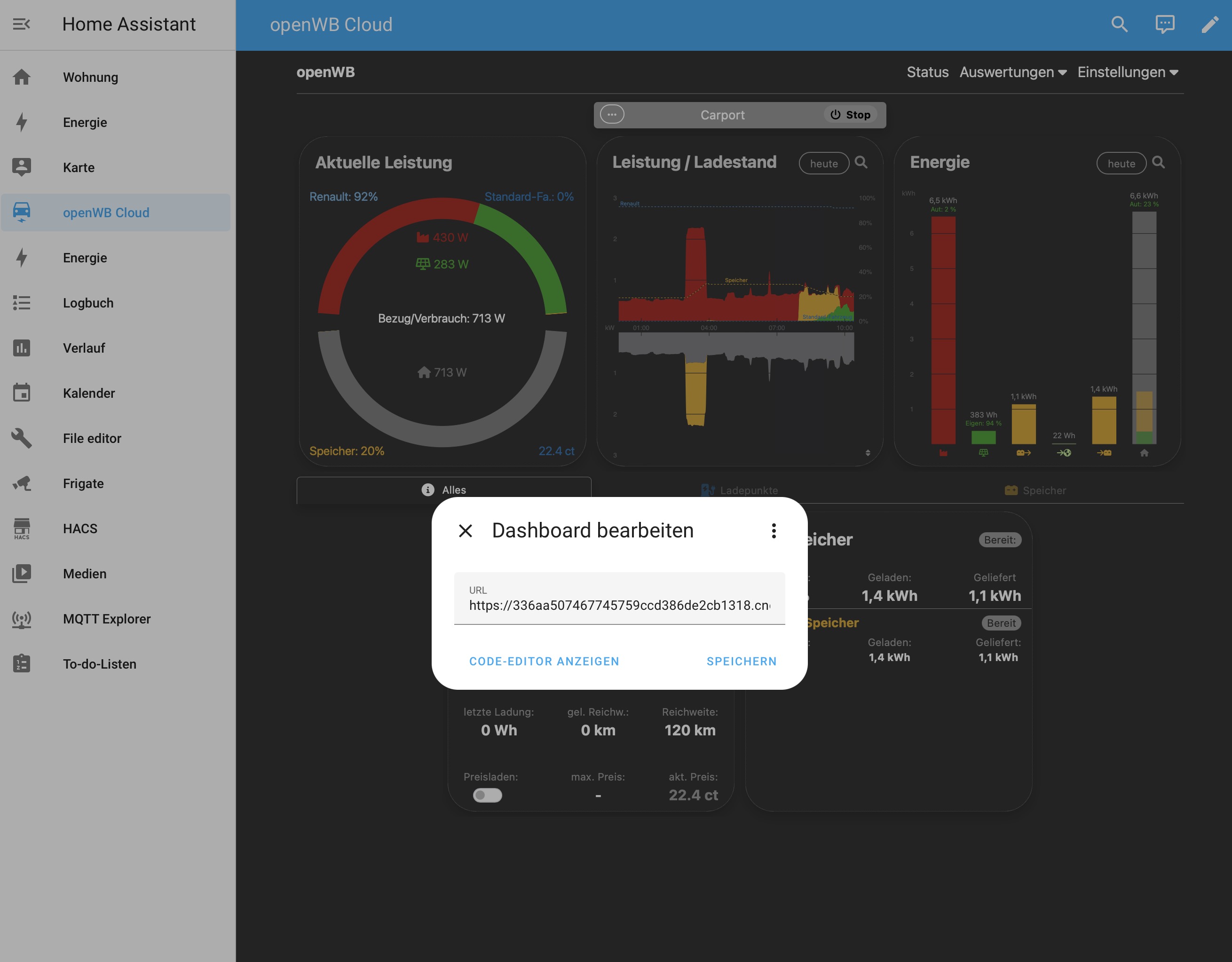Open HACS from the sidebar
Viewport: 1232px width, 962px height.
point(80,528)
